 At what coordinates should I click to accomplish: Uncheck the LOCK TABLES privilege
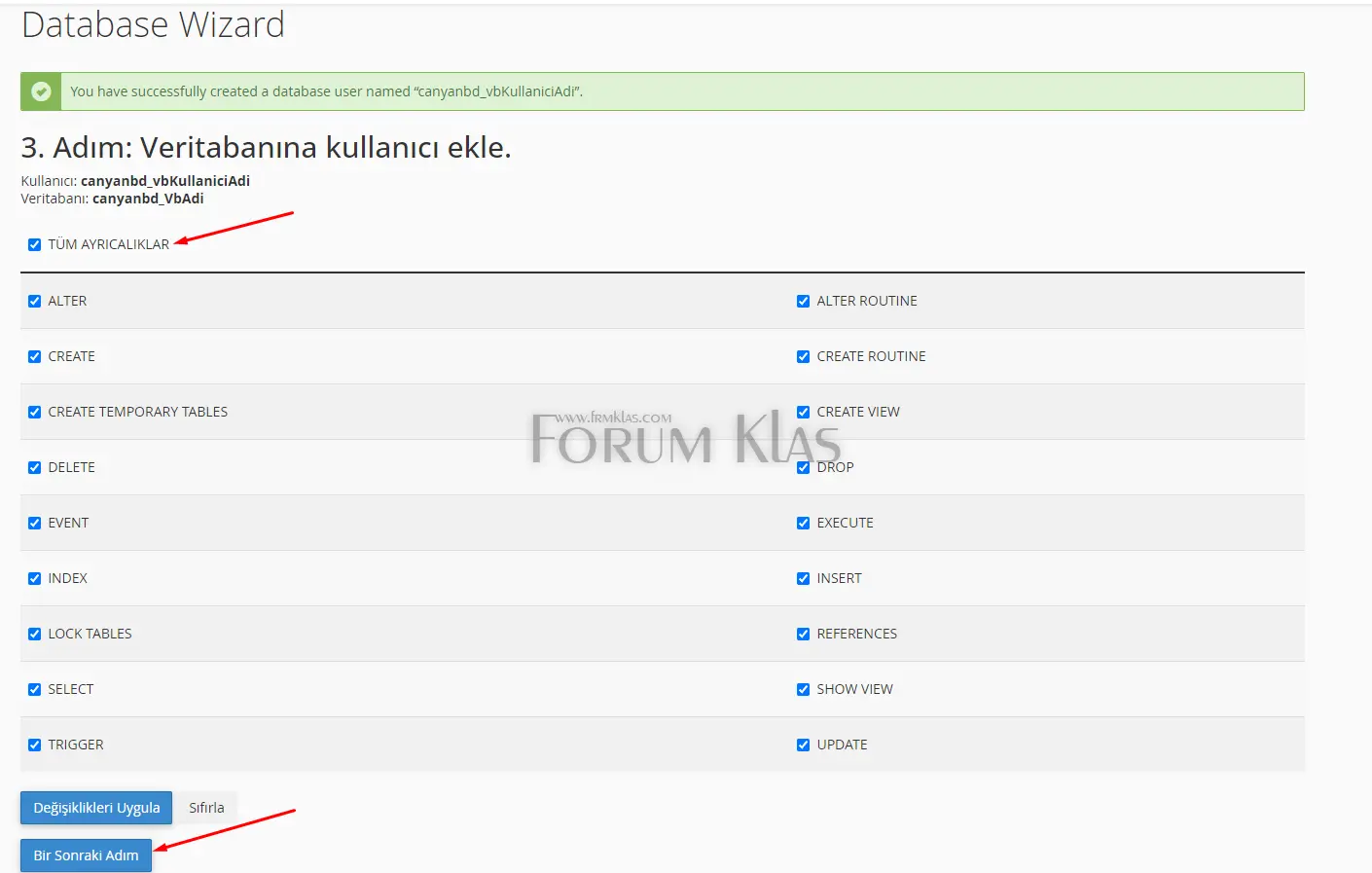34,634
